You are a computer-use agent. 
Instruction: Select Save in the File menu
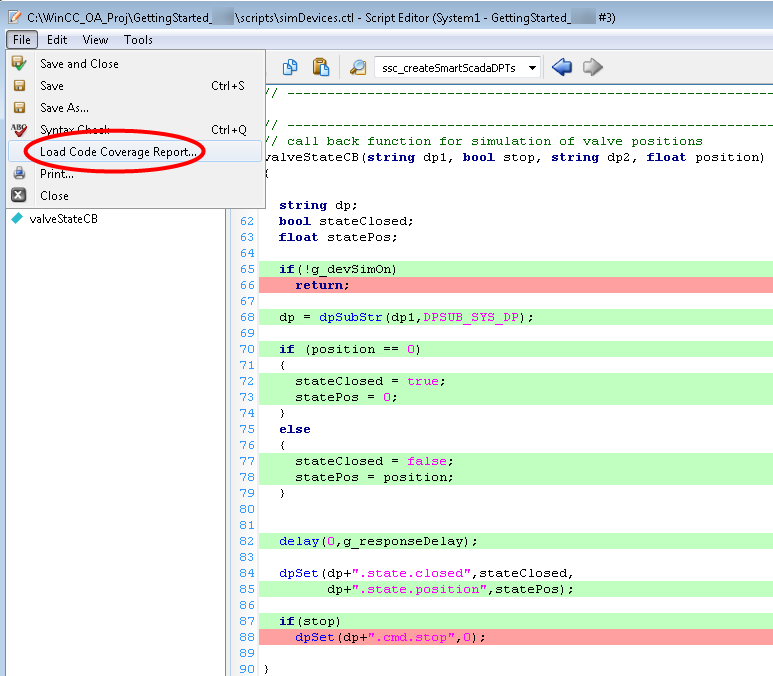click(x=52, y=86)
